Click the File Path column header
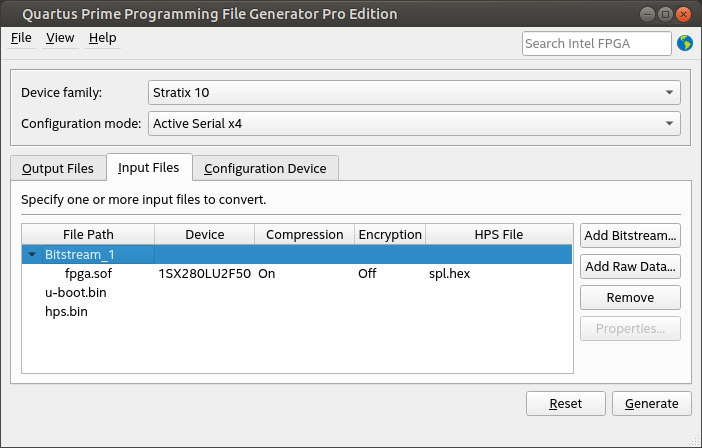Viewport: 702px width, 448px height. (88, 235)
